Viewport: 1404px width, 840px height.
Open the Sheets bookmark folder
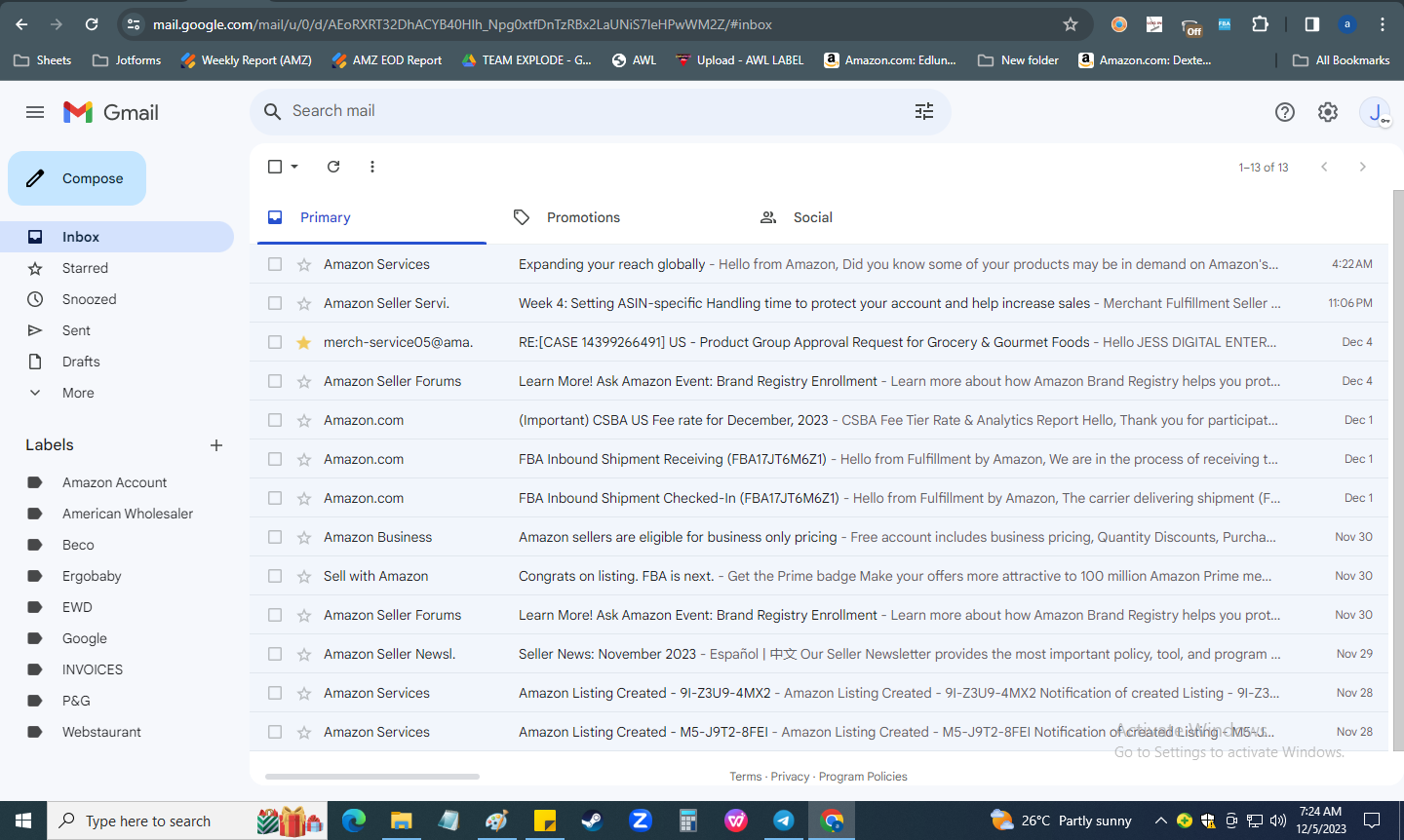[43, 60]
